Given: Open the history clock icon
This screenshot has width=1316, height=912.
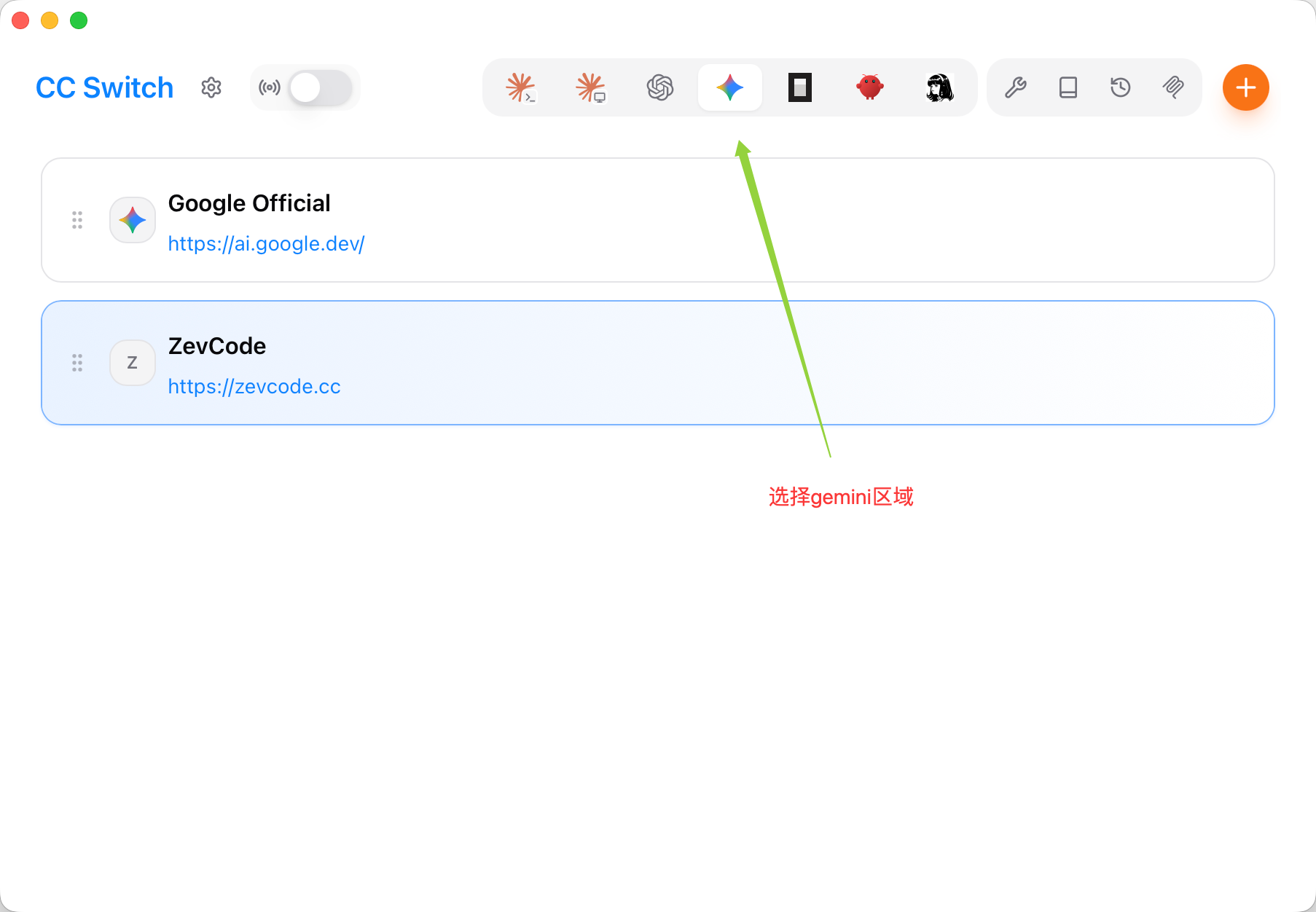Looking at the screenshot, I should pos(1121,87).
